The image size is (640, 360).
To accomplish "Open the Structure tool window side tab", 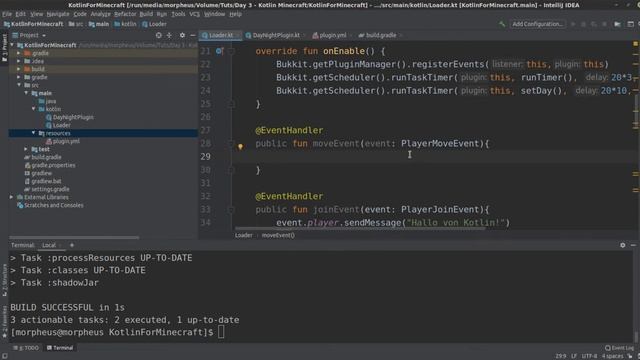I will click(x=4, y=280).
